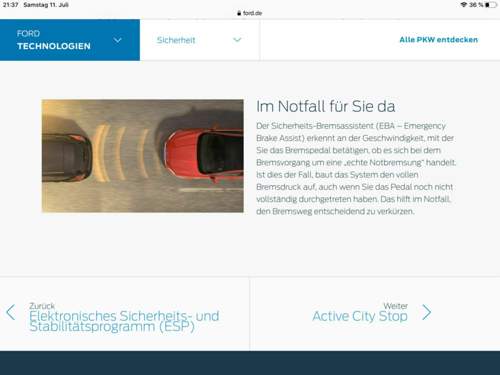Go to Active City Stop page
Image resolution: width=500 pixels, height=375 pixels.
tap(360, 316)
